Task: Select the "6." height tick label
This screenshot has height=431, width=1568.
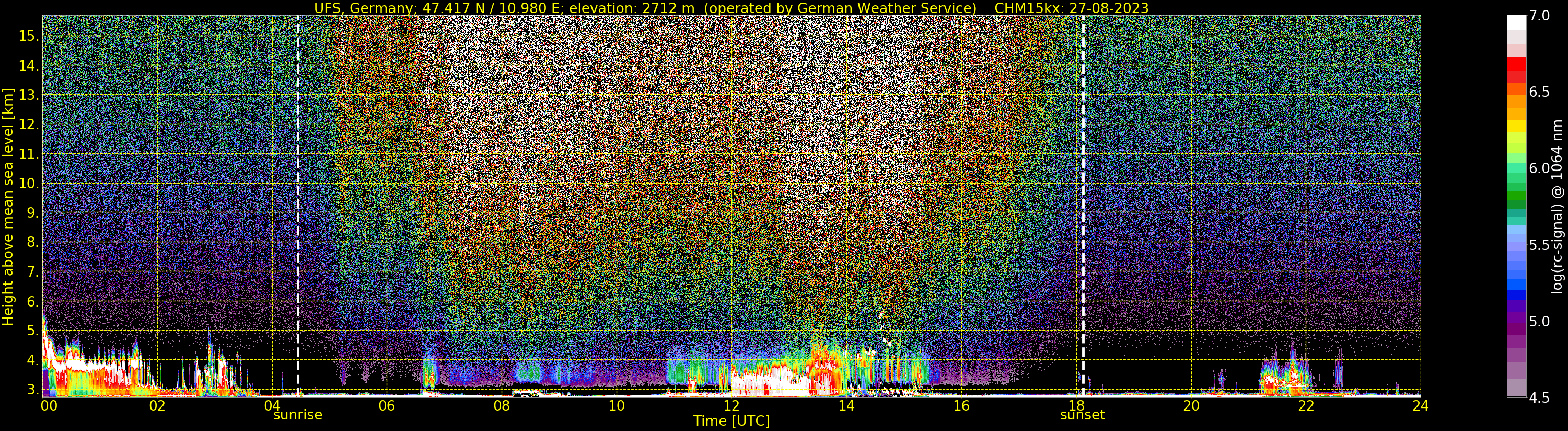Action: (x=33, y=301)
